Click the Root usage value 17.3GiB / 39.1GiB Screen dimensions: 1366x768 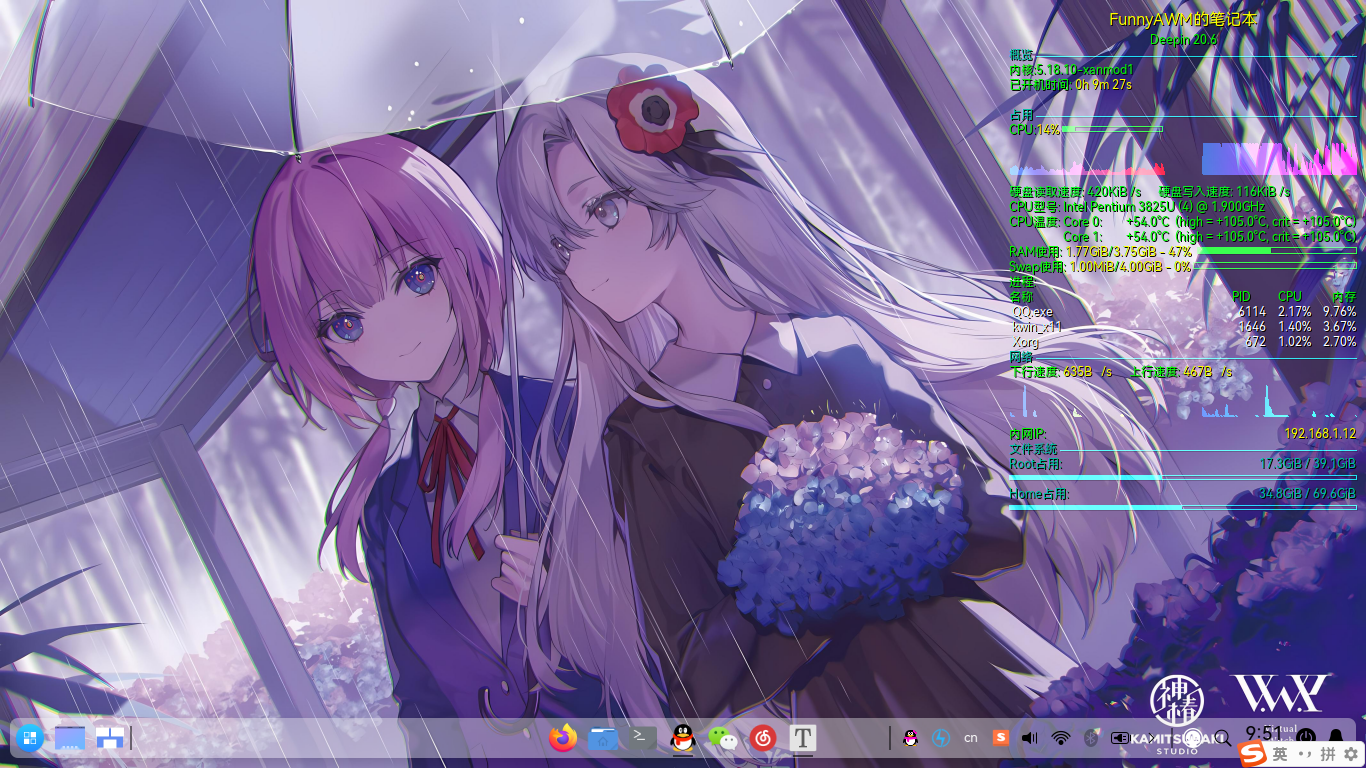[x=1308, y=464]
